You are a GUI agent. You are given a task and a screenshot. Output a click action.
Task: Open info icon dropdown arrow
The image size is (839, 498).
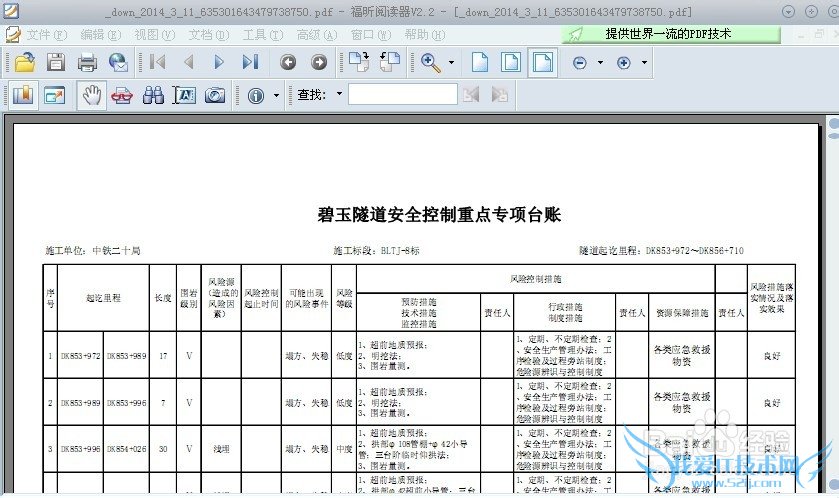point(276,96)
